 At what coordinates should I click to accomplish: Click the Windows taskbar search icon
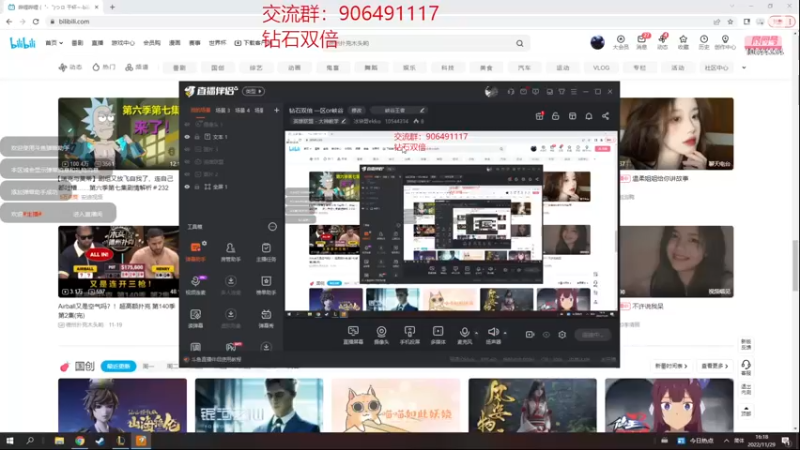pyautogui.click(x=30, y=440)
